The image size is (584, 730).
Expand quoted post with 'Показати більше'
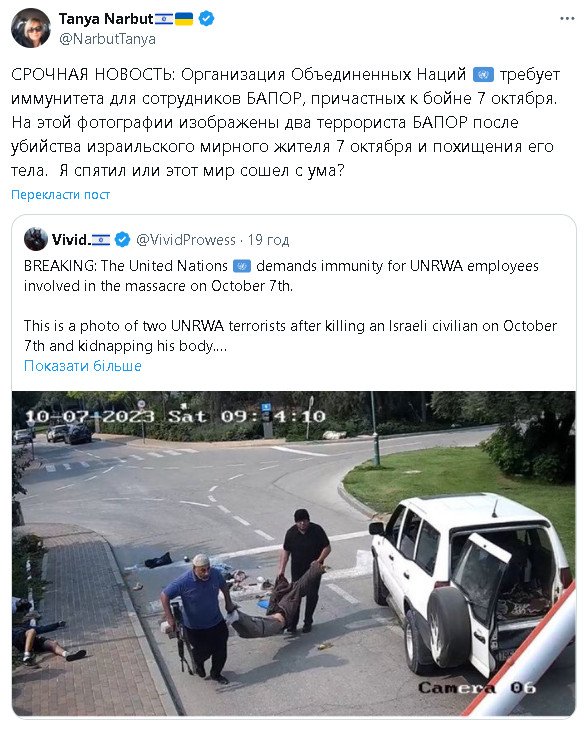point(83,366)
